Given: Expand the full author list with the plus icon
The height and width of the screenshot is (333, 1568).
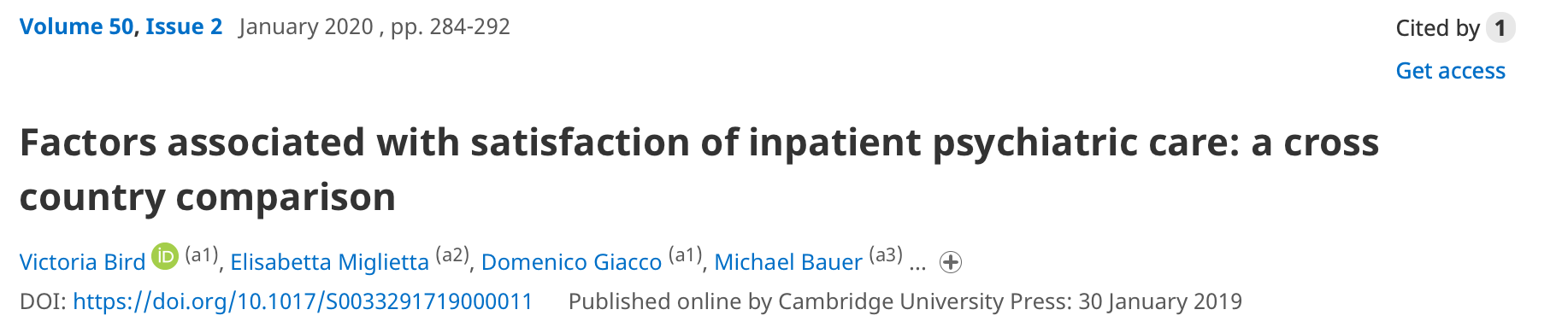Looking at the screenshot, I should point(951,262).
